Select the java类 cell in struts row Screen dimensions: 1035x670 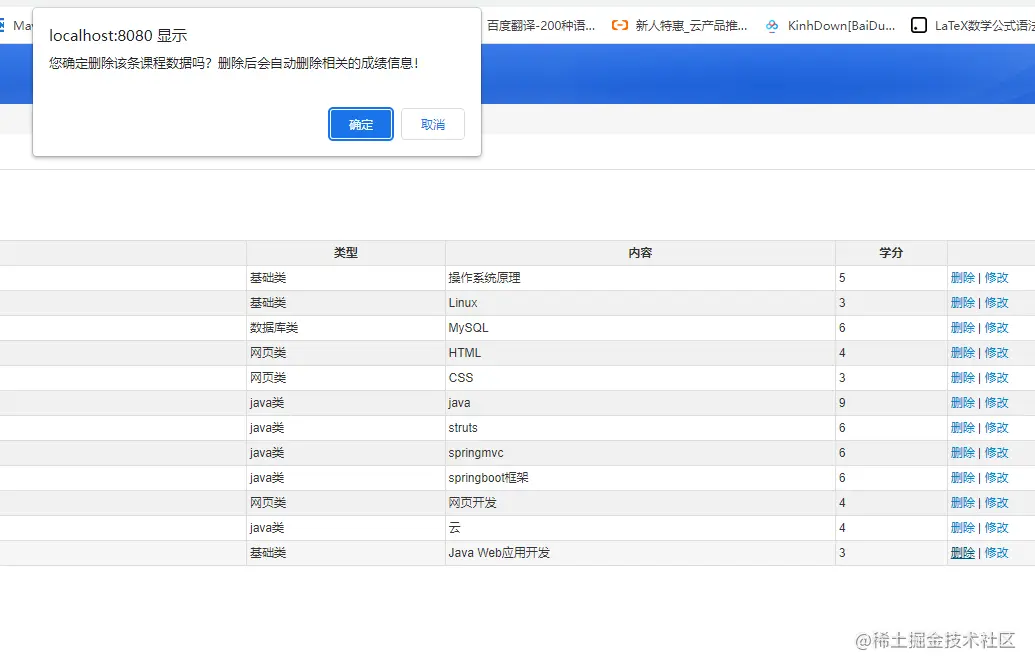coord(346,428)
